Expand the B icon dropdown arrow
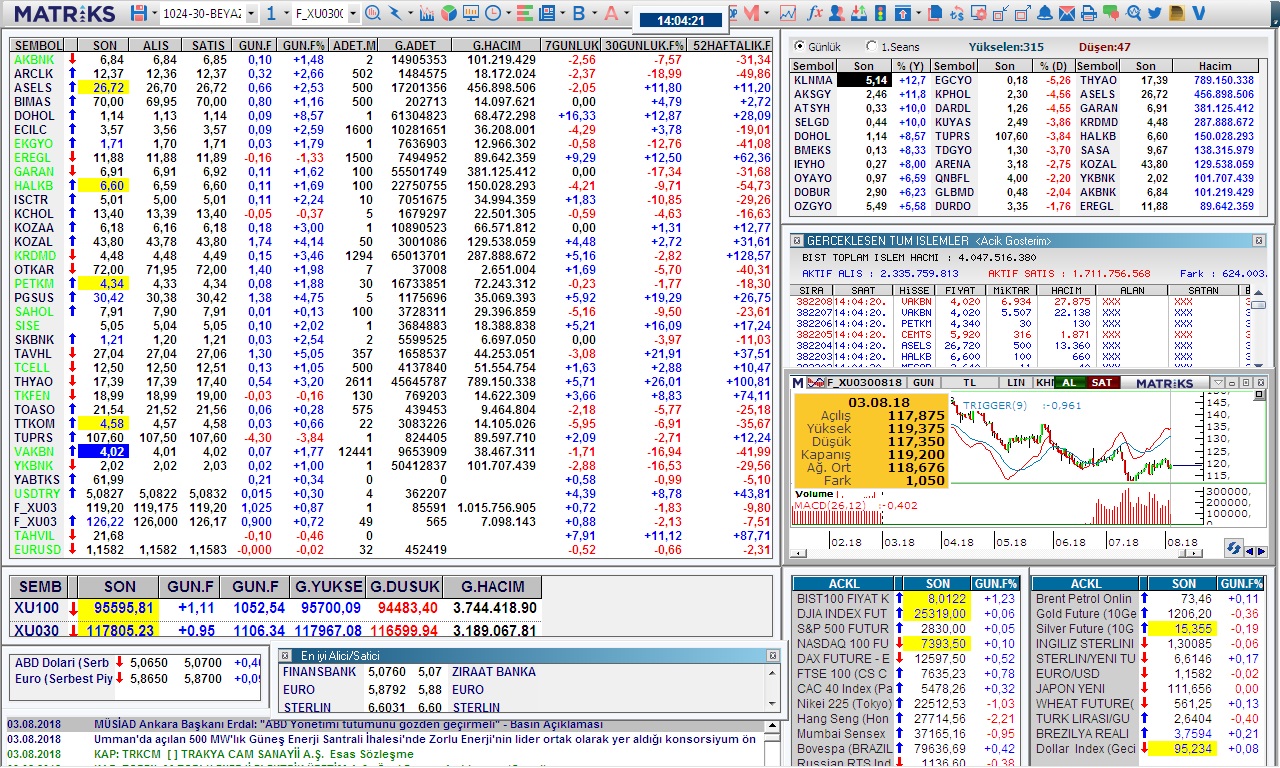This screenshot has height=768, width=1280. (593, 13)
